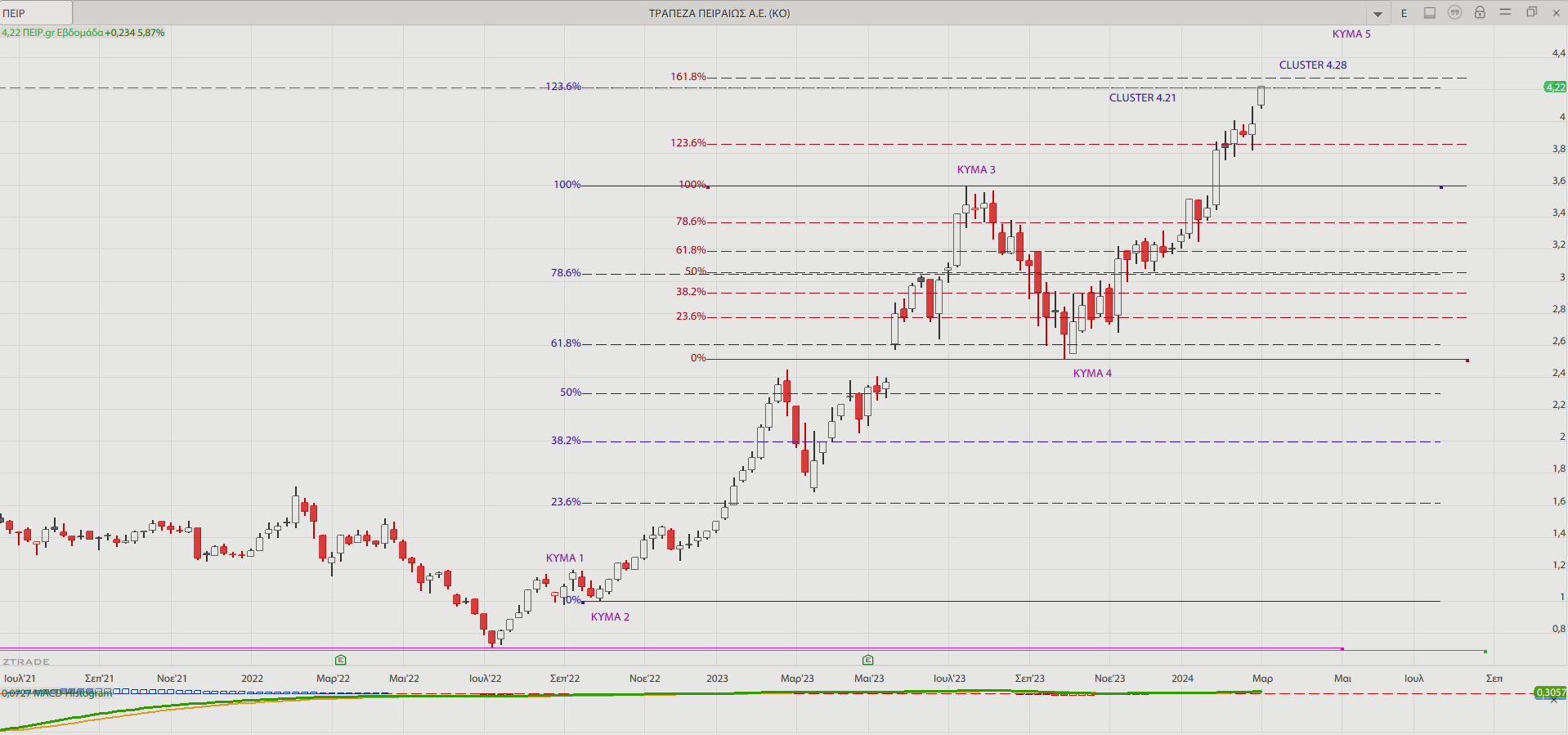
Task: Click the quotation mark comments icon
Action: [1454, 13]
